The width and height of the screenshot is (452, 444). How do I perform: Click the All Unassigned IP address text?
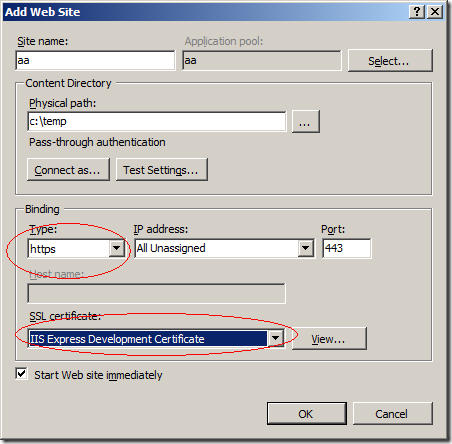click(171, 248)
